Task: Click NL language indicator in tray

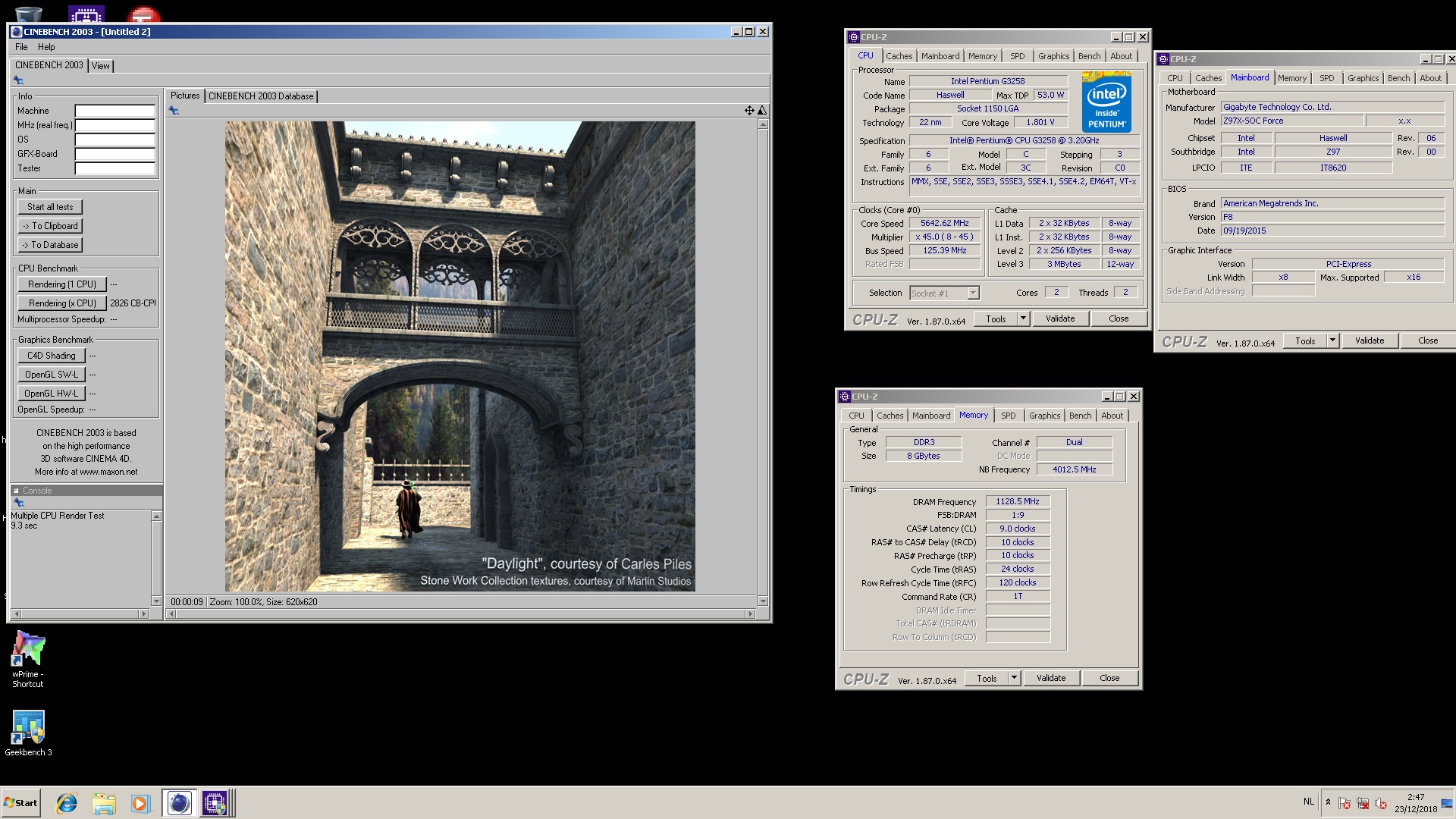Action: pyautogui.click(x=1309, y=802)
